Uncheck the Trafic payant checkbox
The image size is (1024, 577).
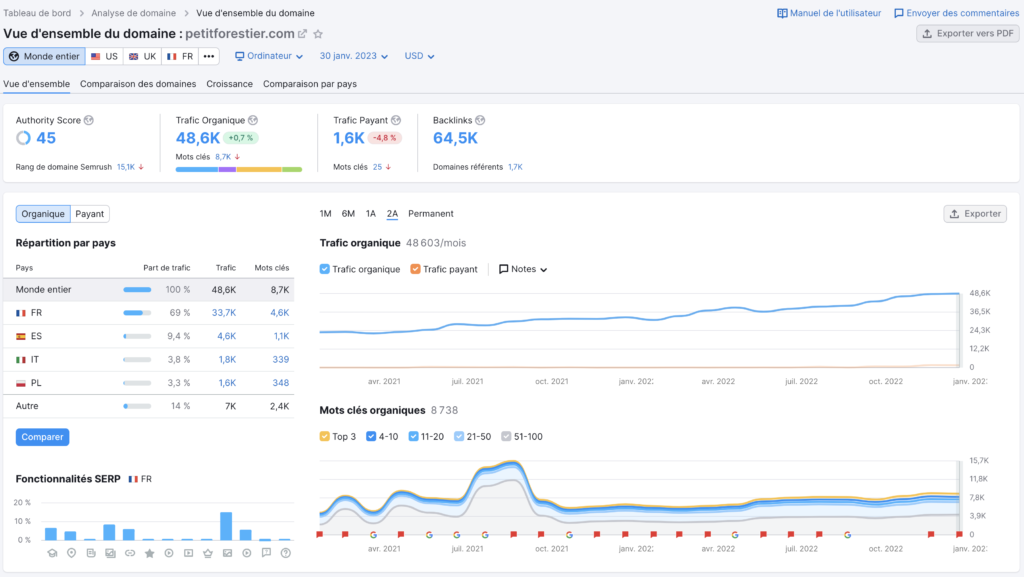[x=415, y=269]
